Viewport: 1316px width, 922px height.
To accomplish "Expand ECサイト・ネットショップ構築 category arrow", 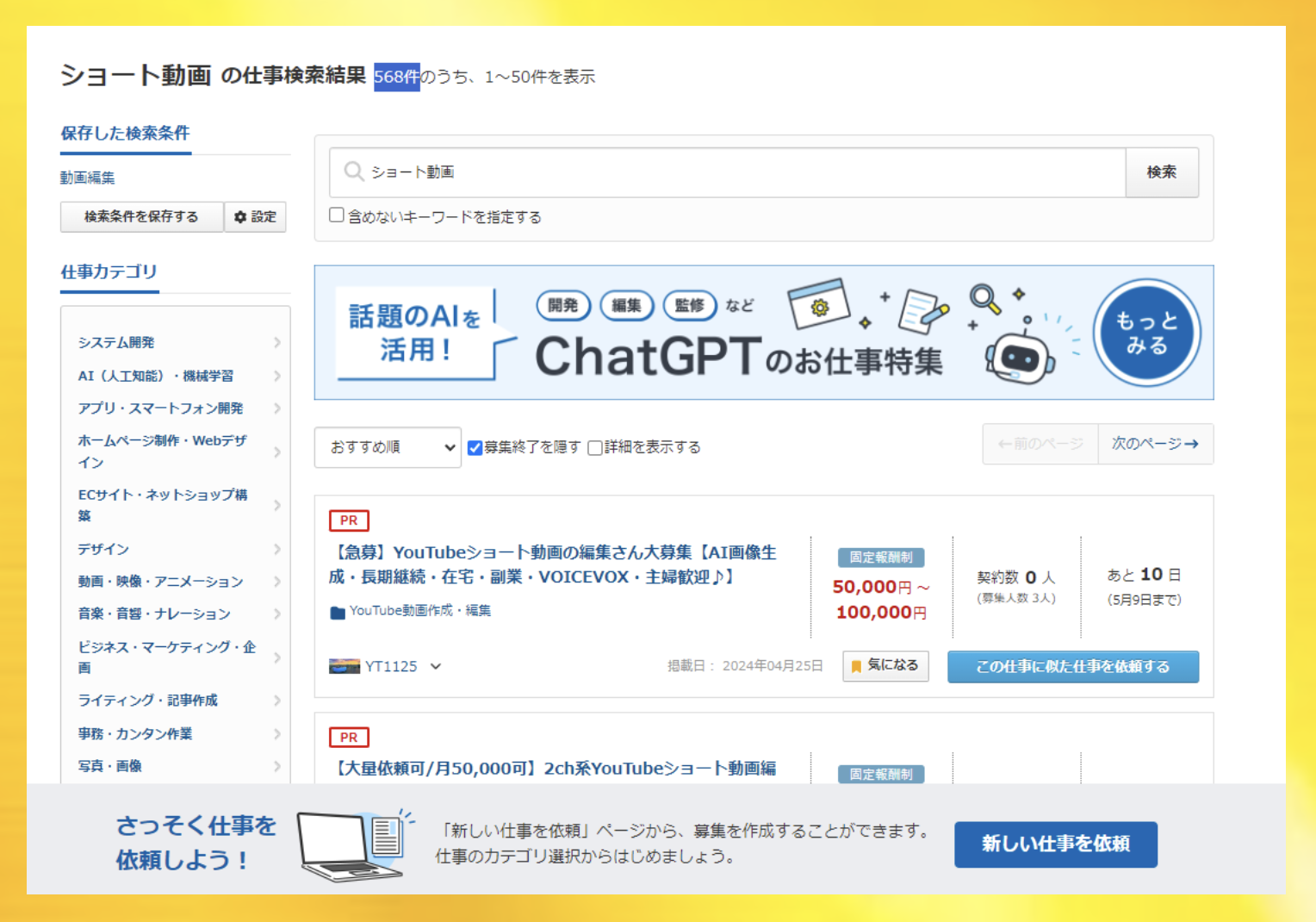I will (277, 505).
